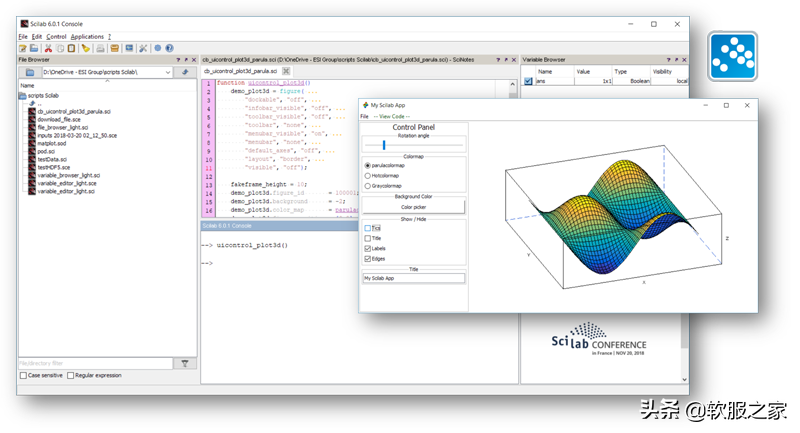
Task: Click the Print icon in toolbar
Action: 101,48
